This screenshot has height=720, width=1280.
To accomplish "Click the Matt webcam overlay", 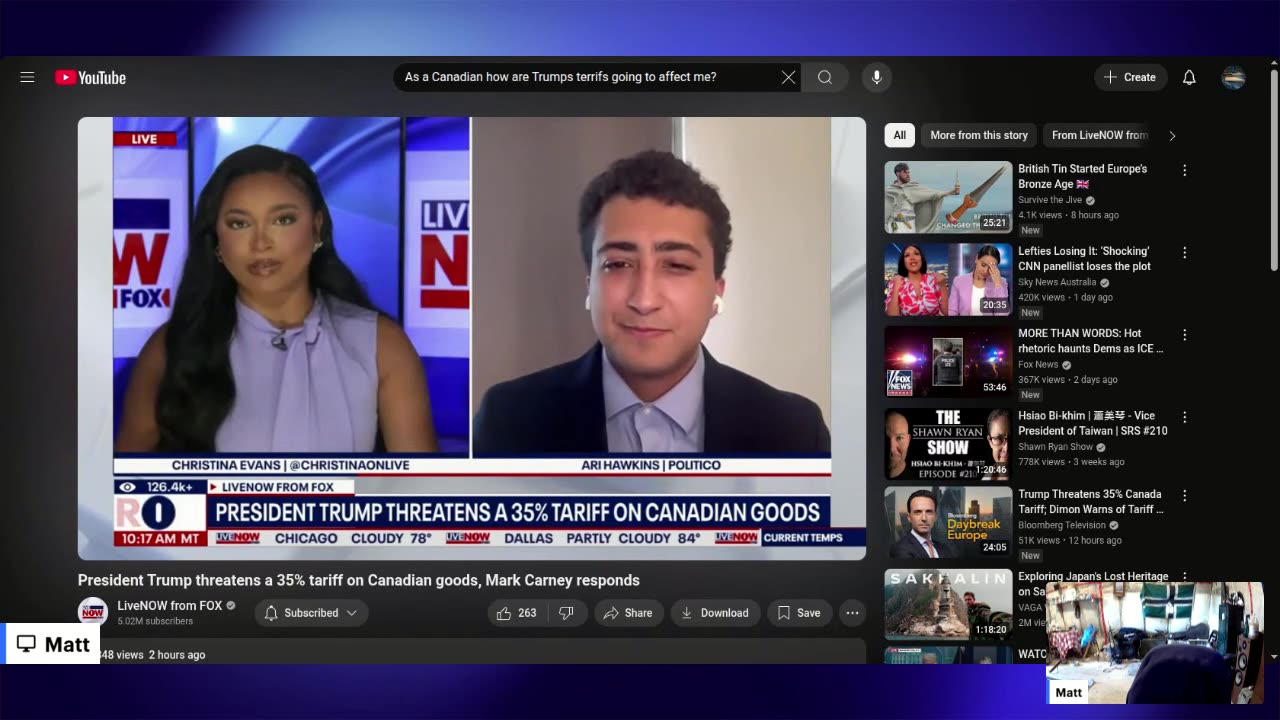I will (x=1155, y=643).
